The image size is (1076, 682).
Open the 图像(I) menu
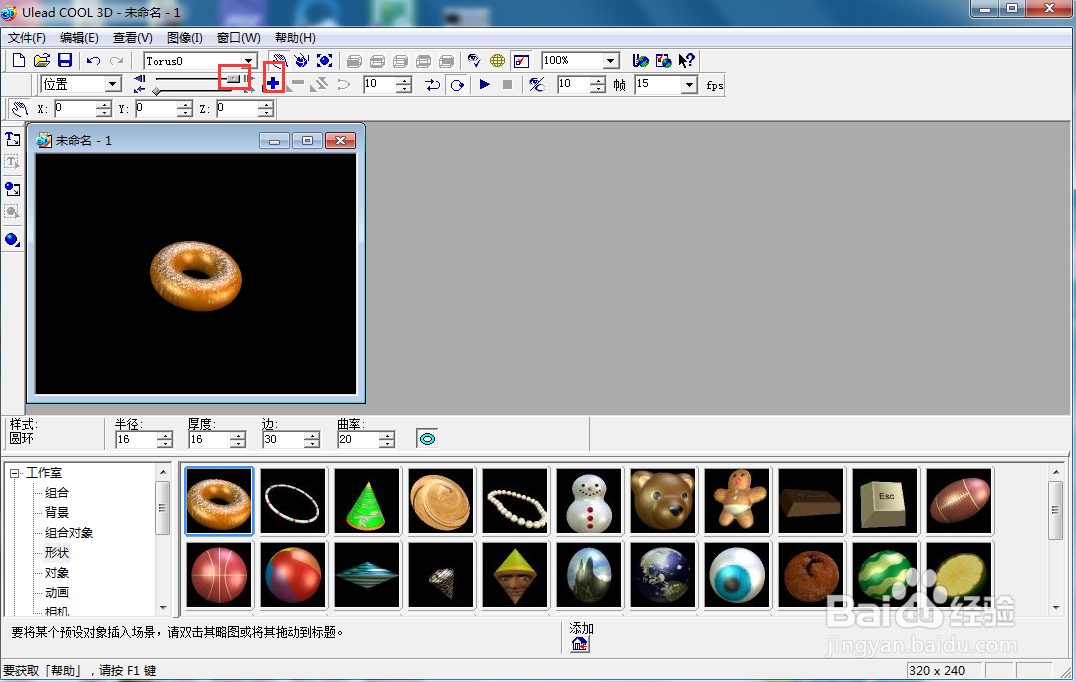click(x=185, y=38)
